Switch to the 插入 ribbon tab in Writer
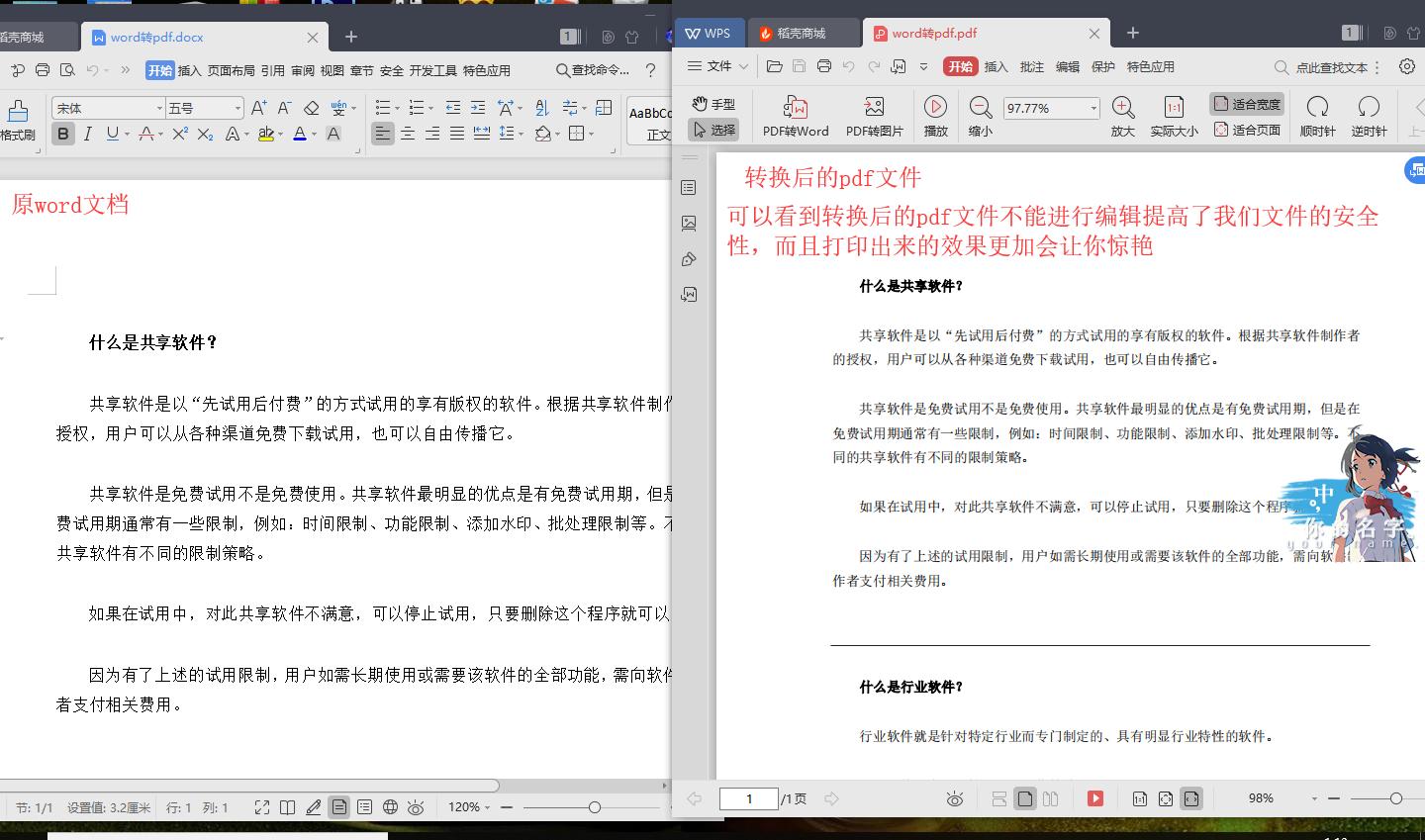 coord(187,70)
